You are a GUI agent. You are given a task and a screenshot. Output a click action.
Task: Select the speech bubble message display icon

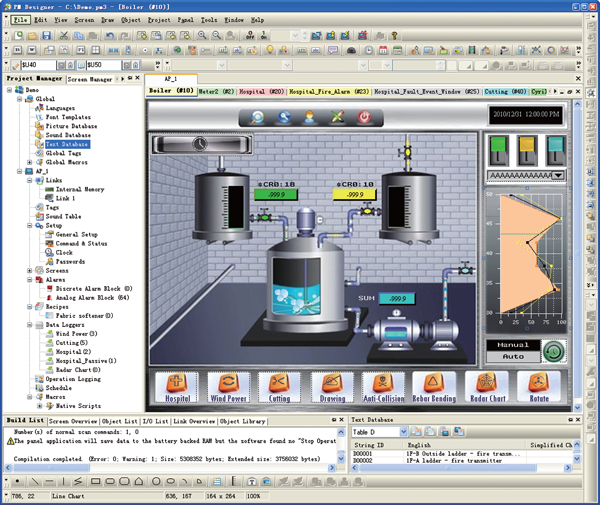(333, 50)
